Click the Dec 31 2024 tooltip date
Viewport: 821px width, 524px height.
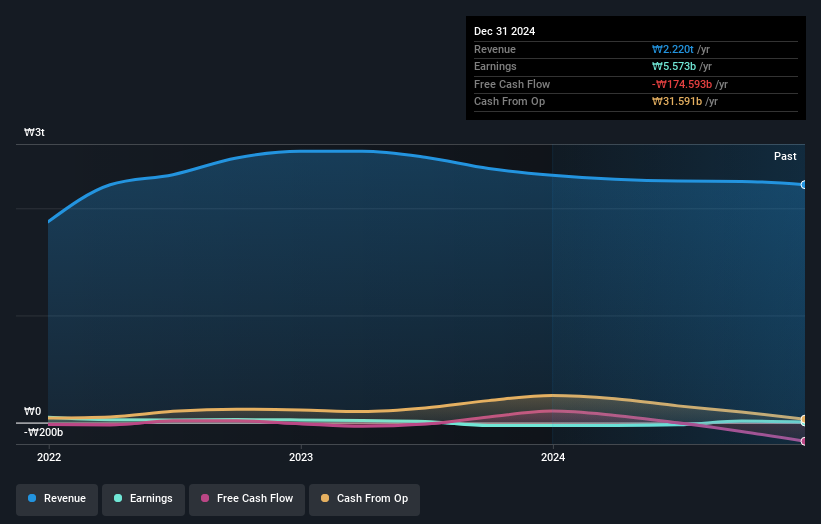(504, 31)
